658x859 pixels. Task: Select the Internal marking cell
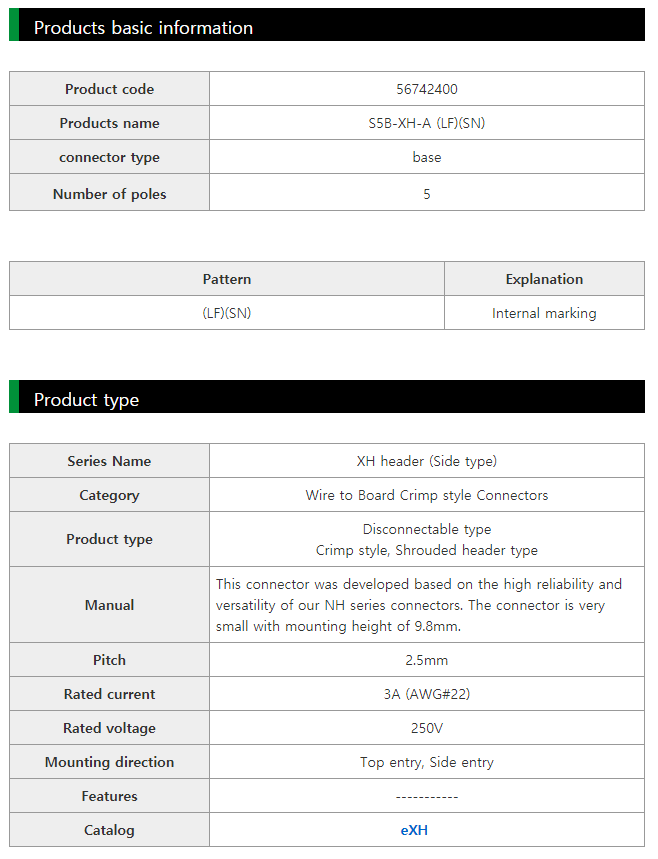click(x=544, y=313)
